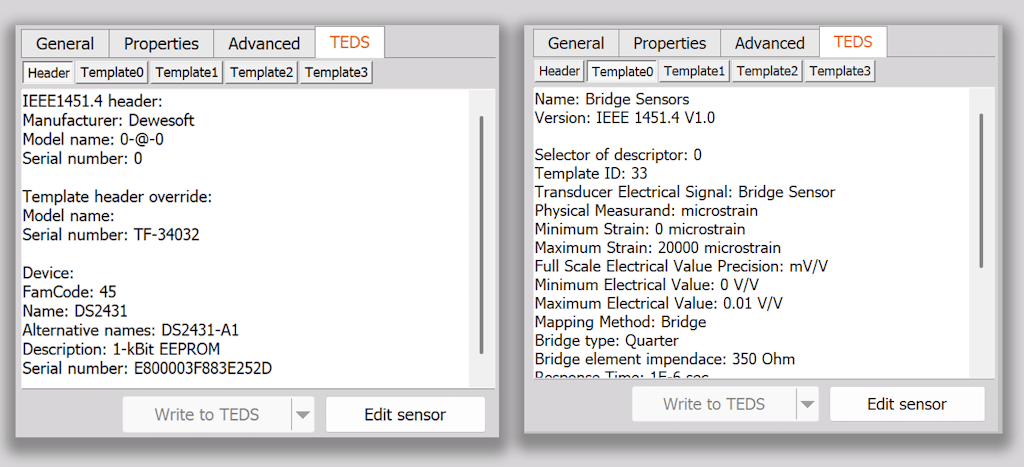The height and width of the screenshot is (467, 1024).
Task: Switch to Template2 in left panel
Action: [x=261, y=72]
